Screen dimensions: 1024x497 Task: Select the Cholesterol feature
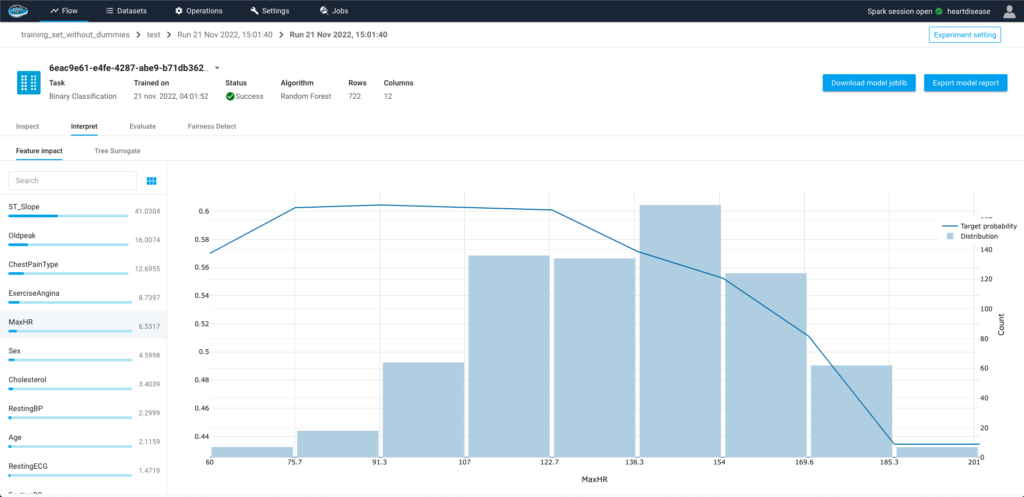[84, 383]
